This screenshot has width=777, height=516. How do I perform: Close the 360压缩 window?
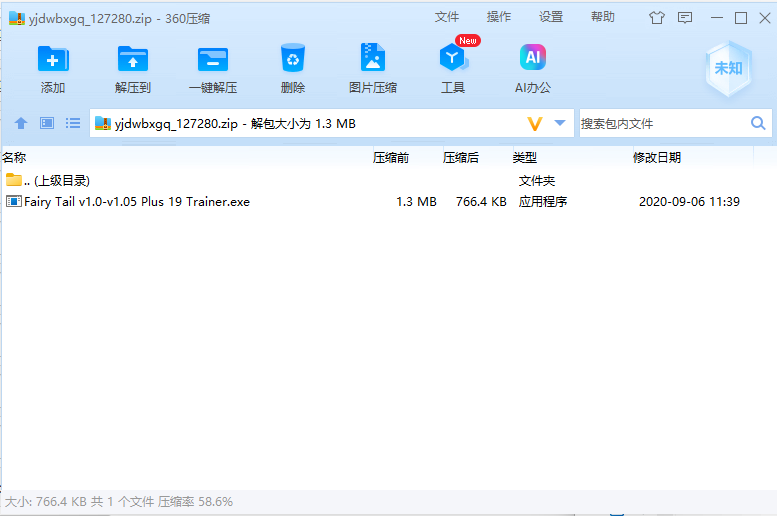(765, 18)
